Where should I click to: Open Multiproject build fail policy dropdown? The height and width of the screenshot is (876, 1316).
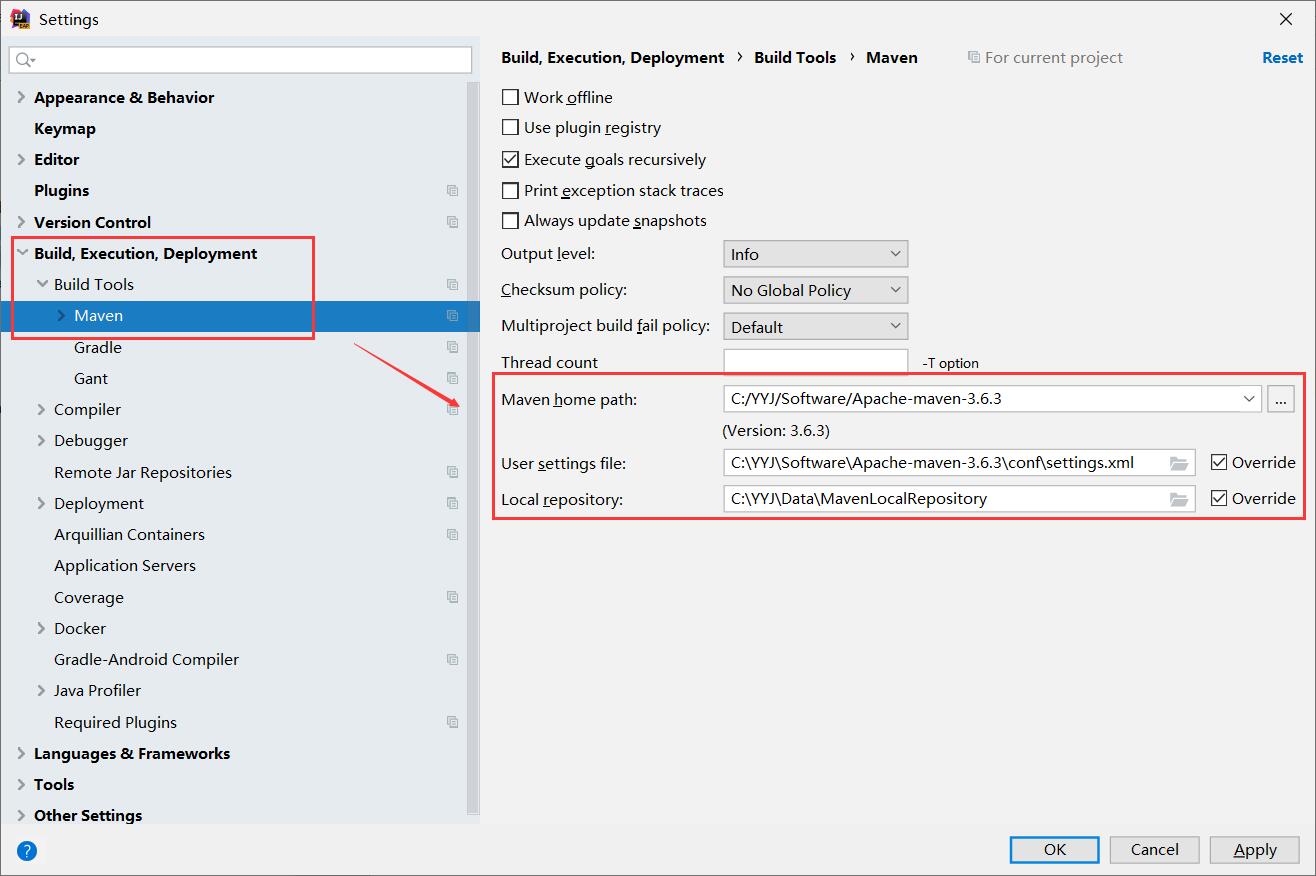(x=815, y=326)
